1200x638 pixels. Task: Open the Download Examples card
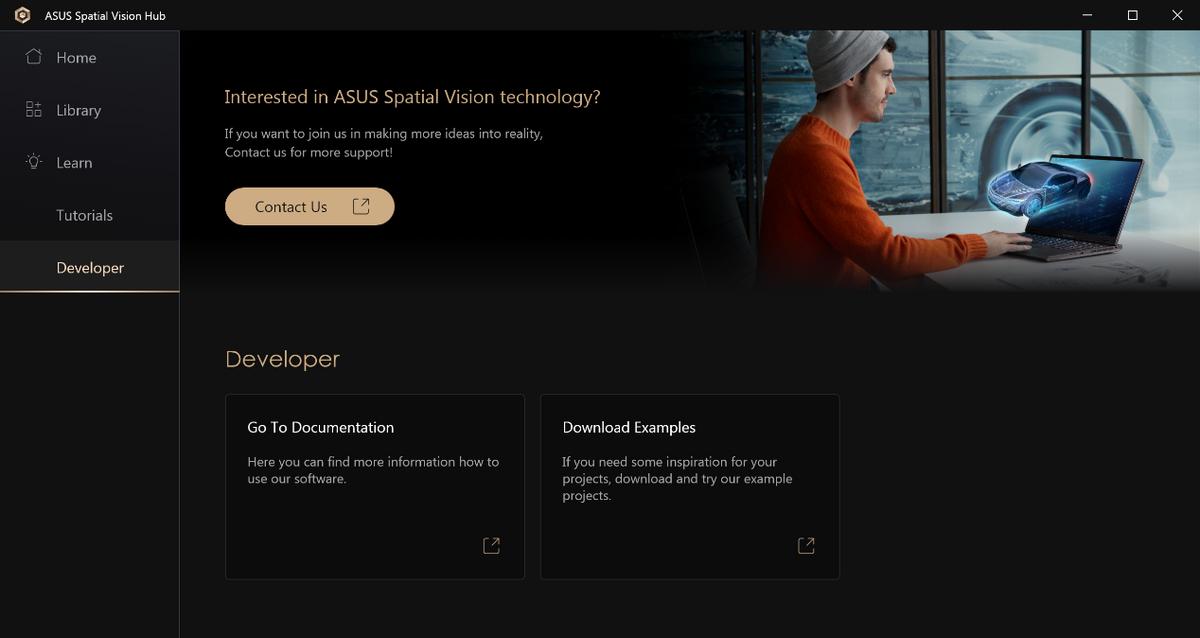[690, 486]
